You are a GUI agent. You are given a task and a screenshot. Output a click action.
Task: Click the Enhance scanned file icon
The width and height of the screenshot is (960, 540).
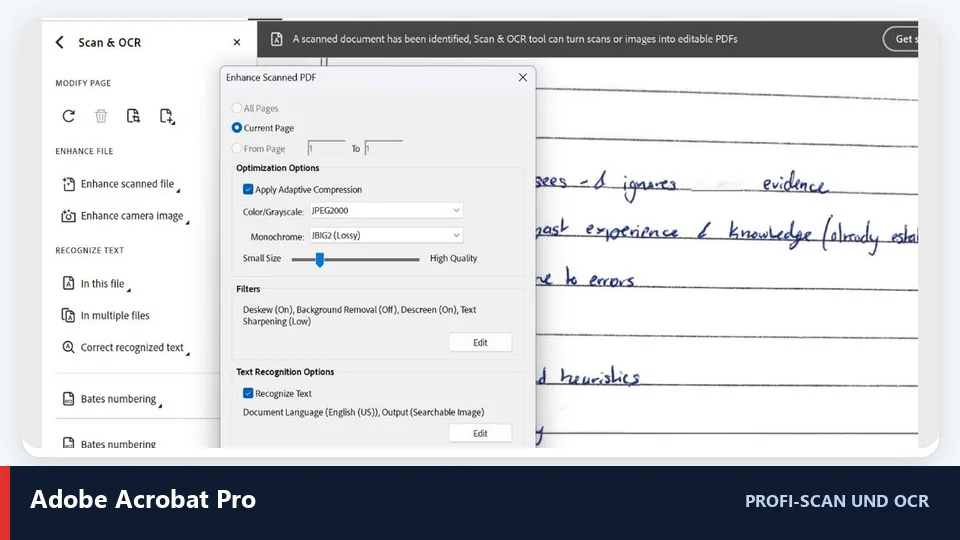coord(69,184)
